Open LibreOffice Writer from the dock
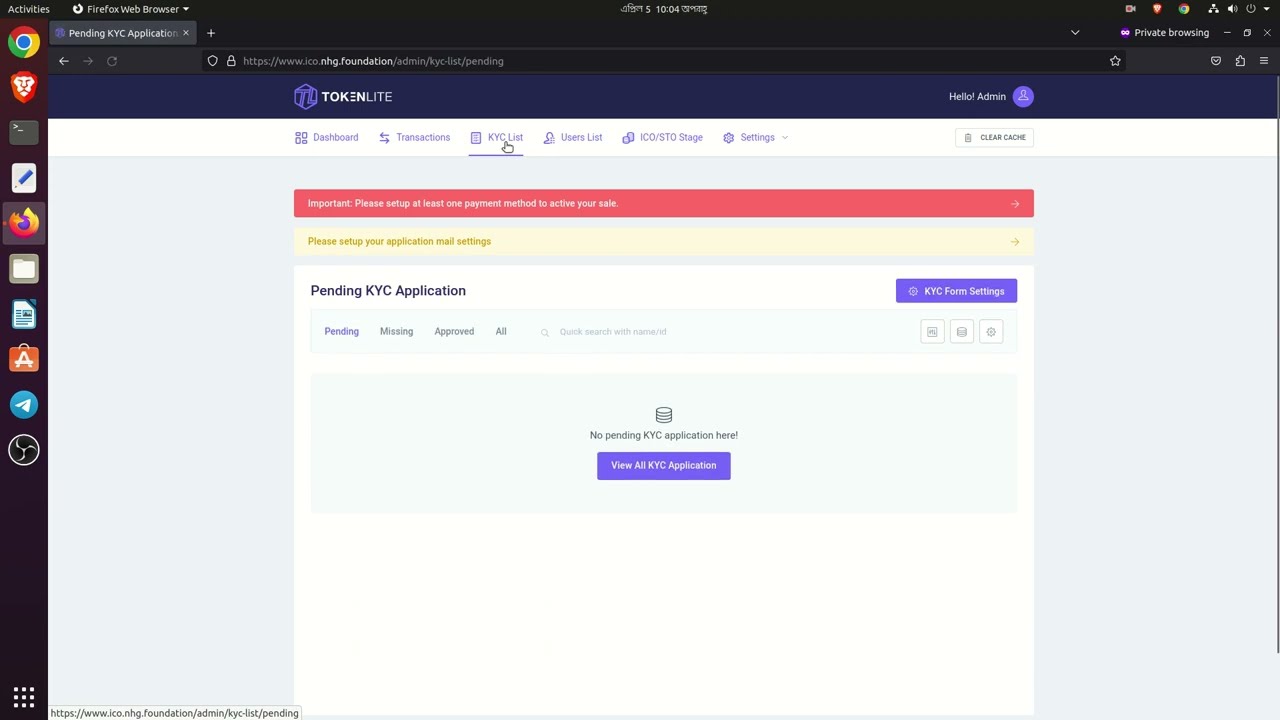Image resolution: width=1280 pixels, height=720 pixels. [x=24, y=315]
